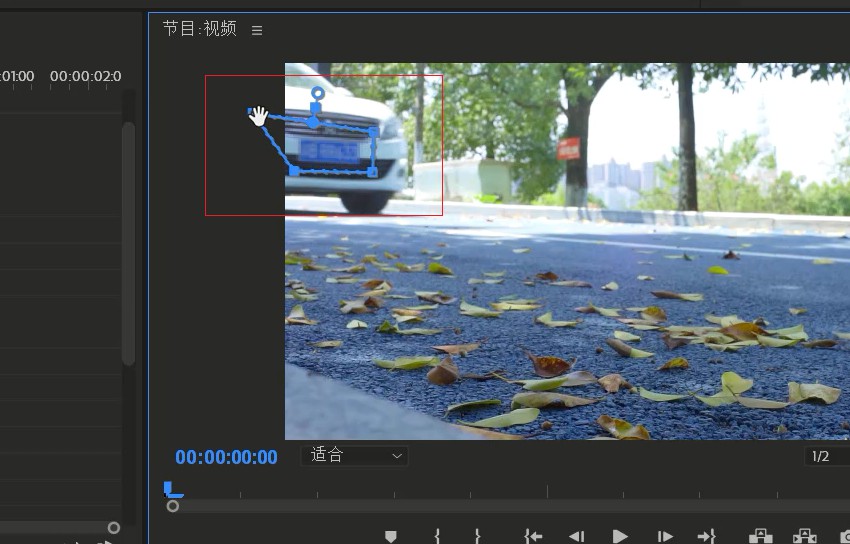Click the Extract button
Screen dimensions: 850x544
coord(804,536)
